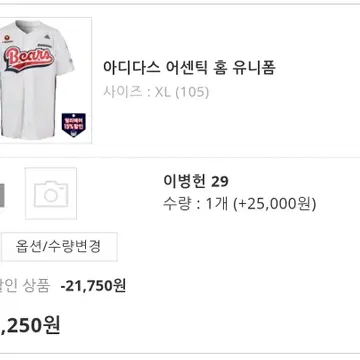Select the 이병헌 29 marking option name
360x360 pixels.
tap(196, 182)
